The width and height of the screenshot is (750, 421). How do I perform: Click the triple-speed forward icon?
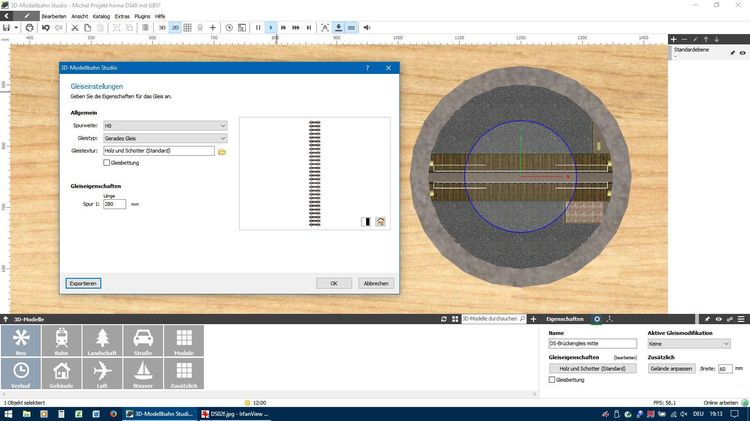coord(296,28)
